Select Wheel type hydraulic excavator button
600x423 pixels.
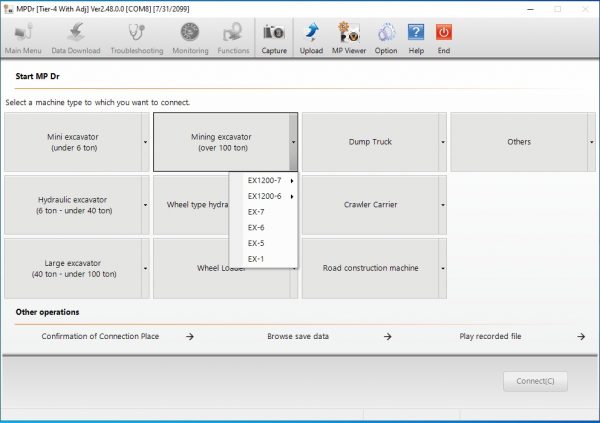(x=191, y=205)
